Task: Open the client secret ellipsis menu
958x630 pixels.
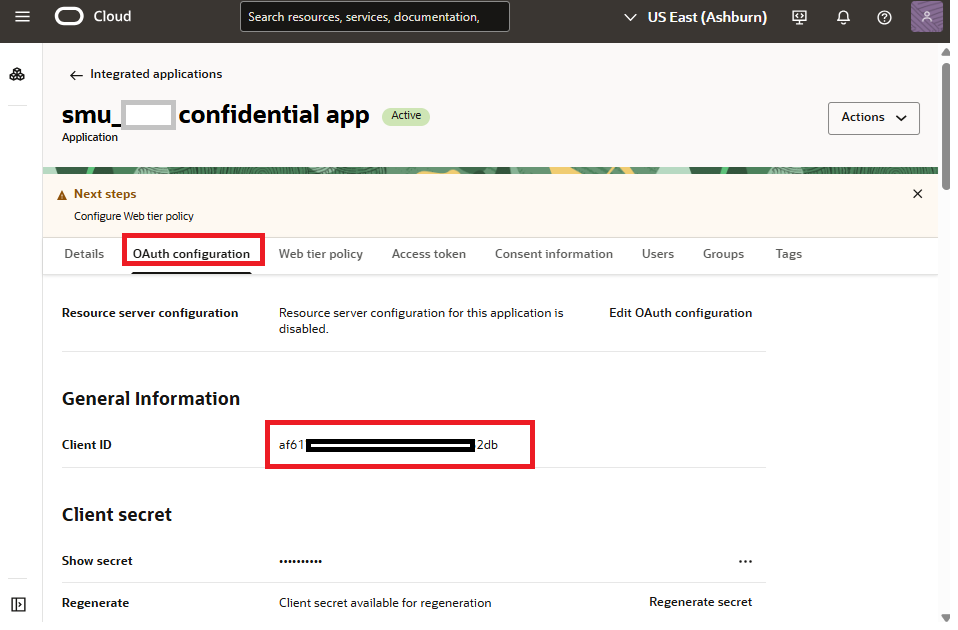Action: click(x=745, y=561)
